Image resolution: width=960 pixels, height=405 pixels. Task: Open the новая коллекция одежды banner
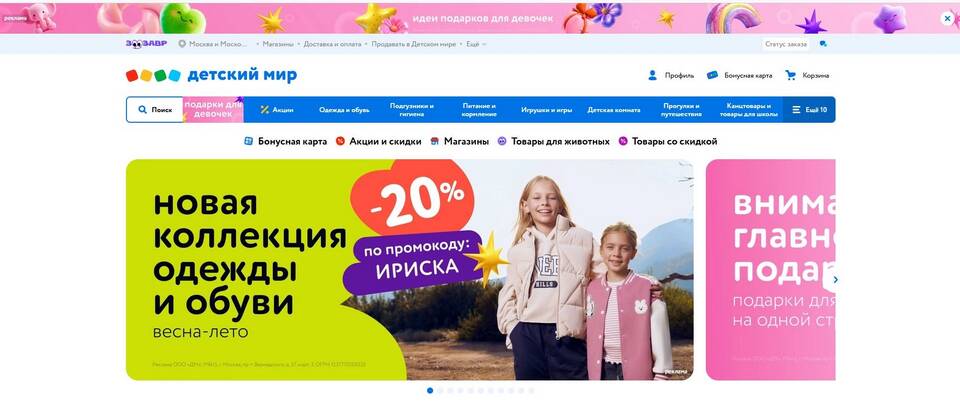pyautogui.click(x=410, y=270)
